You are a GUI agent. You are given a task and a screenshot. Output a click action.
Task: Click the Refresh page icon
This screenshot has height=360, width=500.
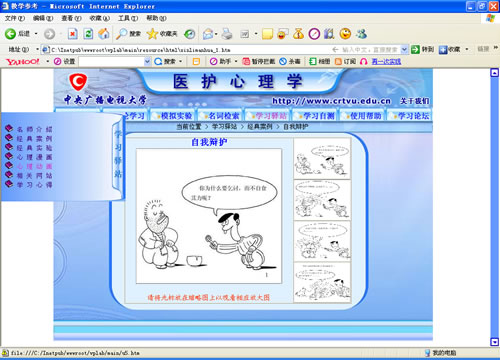pyautogui.click(x=88, y=34)
